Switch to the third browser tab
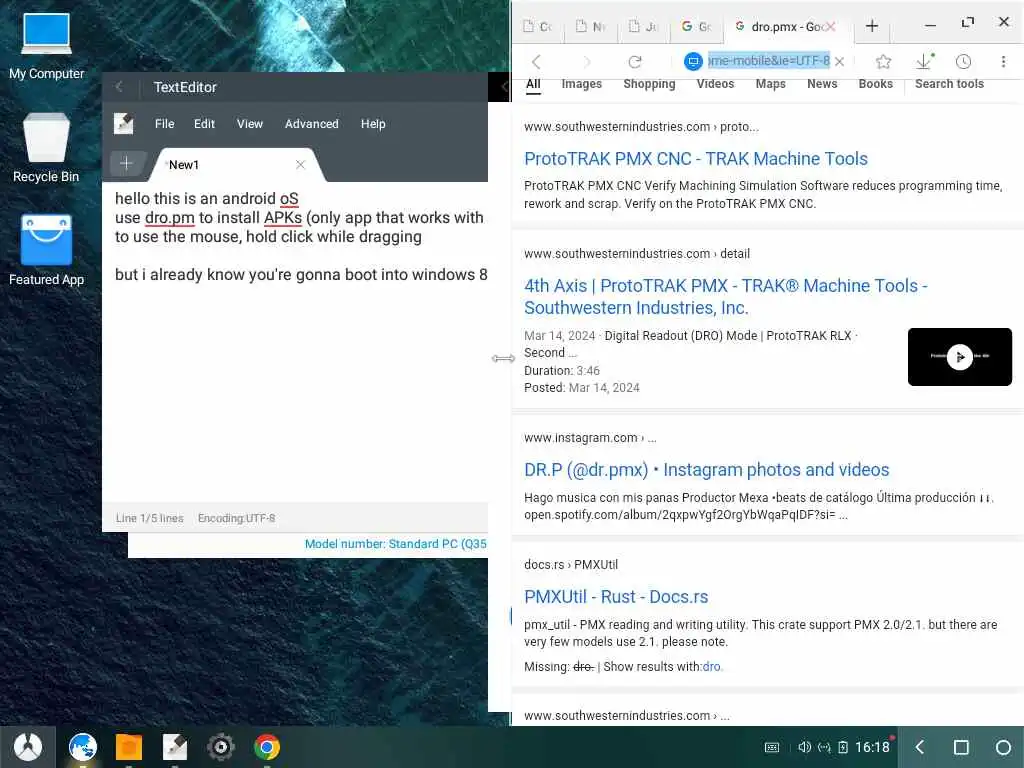The width and height of the screenshot is (1024, 768). pos(644,27)
